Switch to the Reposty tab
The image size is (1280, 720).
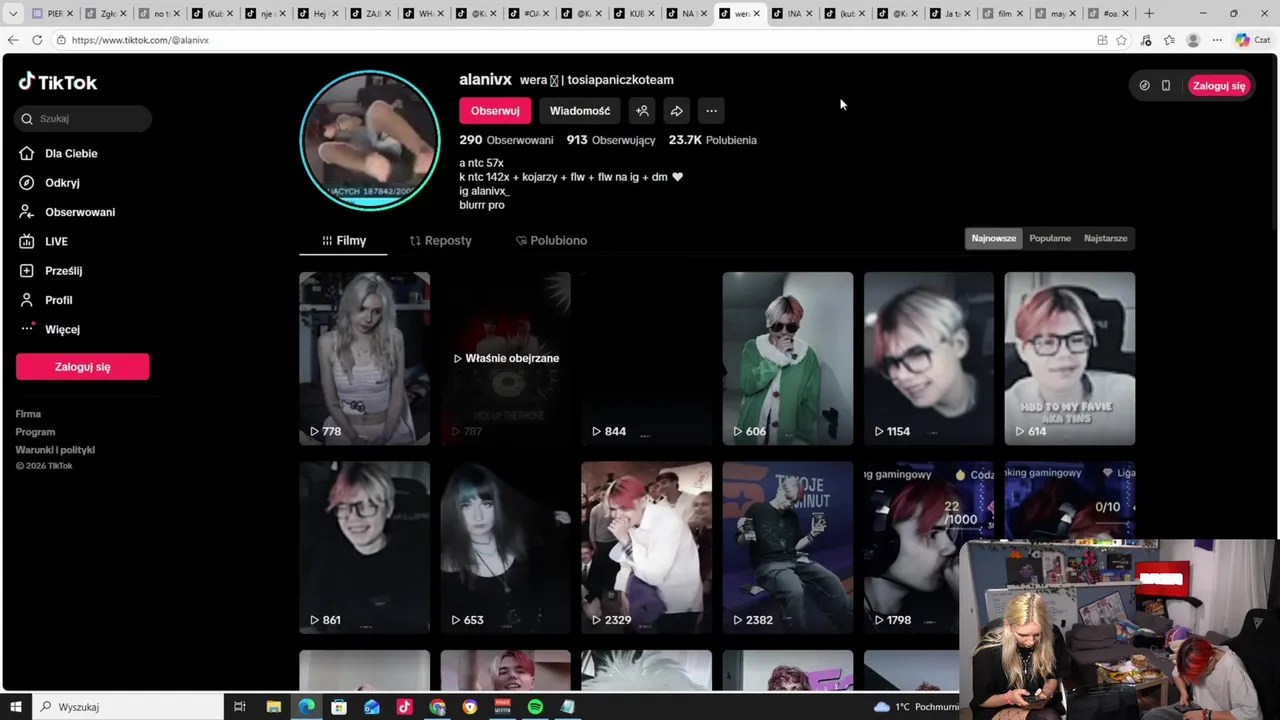click(x=440, y=241)
